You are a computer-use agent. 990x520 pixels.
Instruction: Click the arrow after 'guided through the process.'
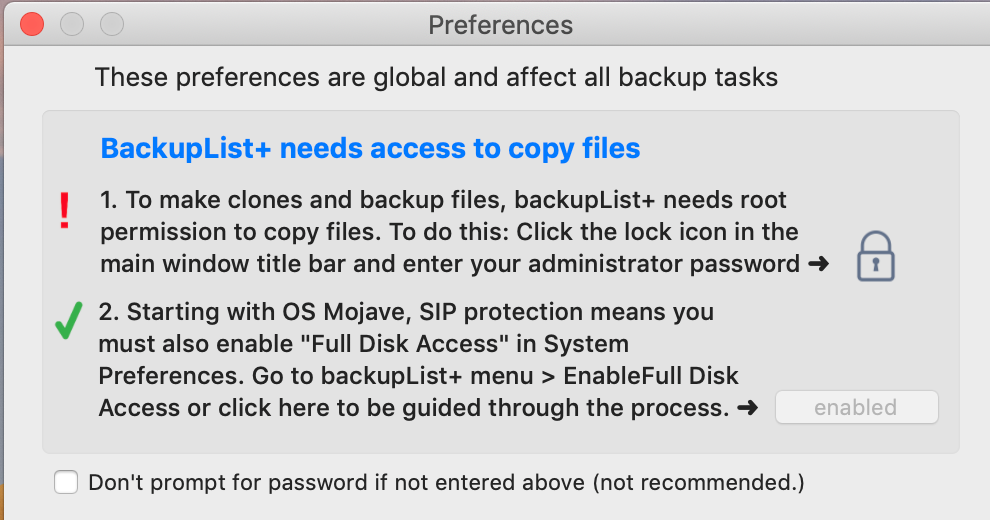(x=746, y=408)
